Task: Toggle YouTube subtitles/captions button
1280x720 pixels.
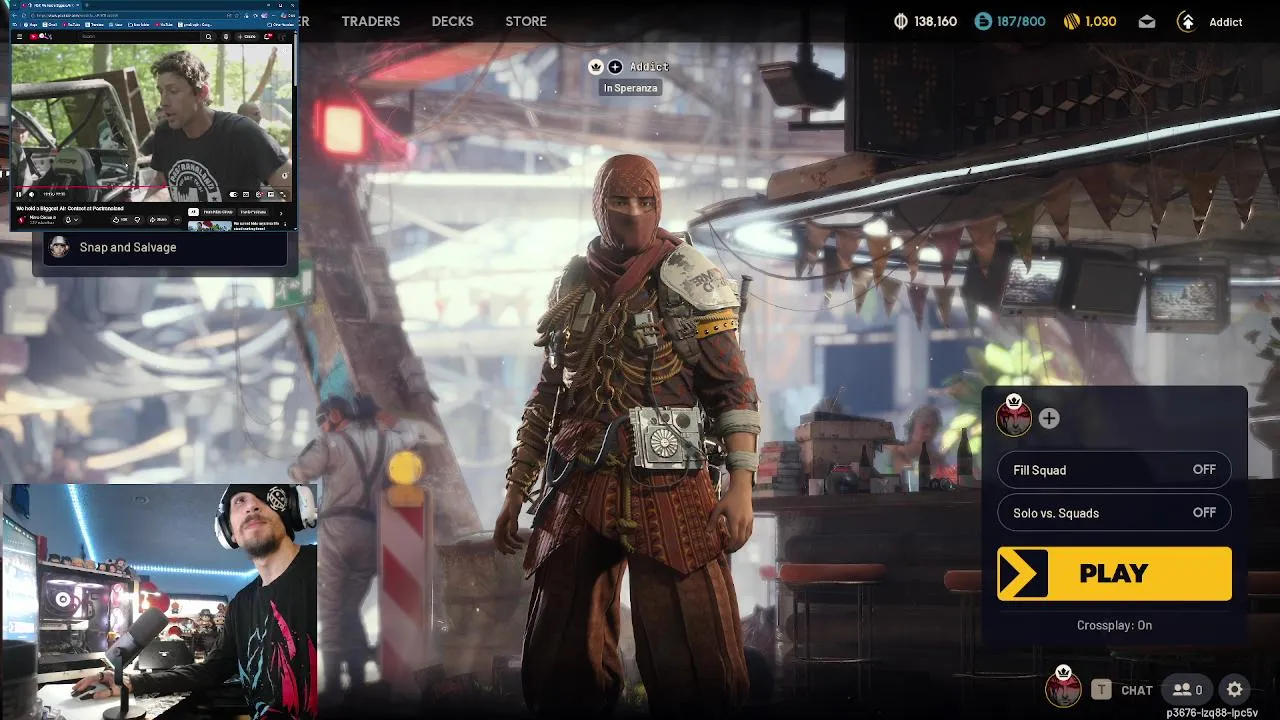Action: (246, 194)
